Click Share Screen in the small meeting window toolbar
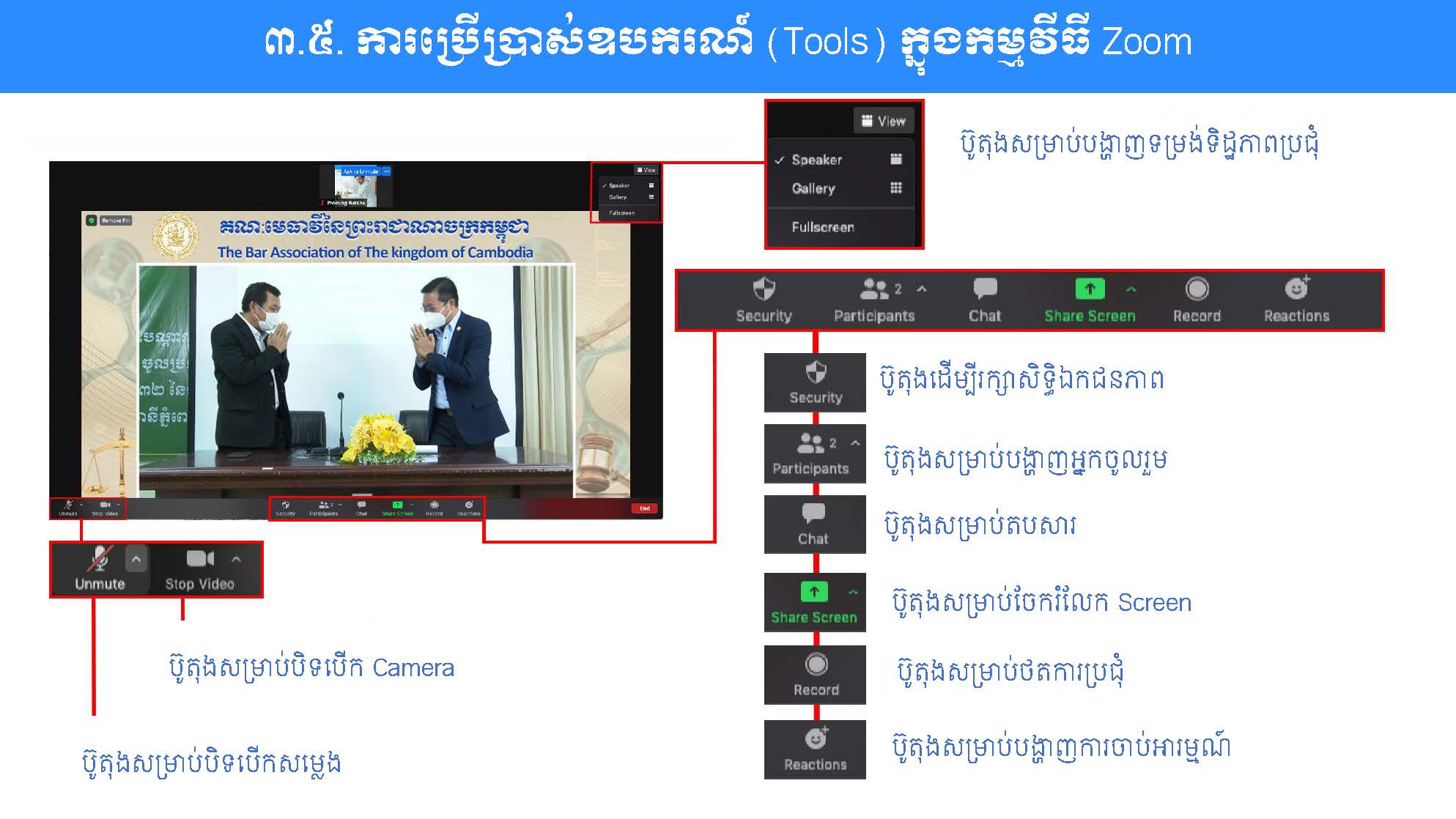 tap(397, 508)
